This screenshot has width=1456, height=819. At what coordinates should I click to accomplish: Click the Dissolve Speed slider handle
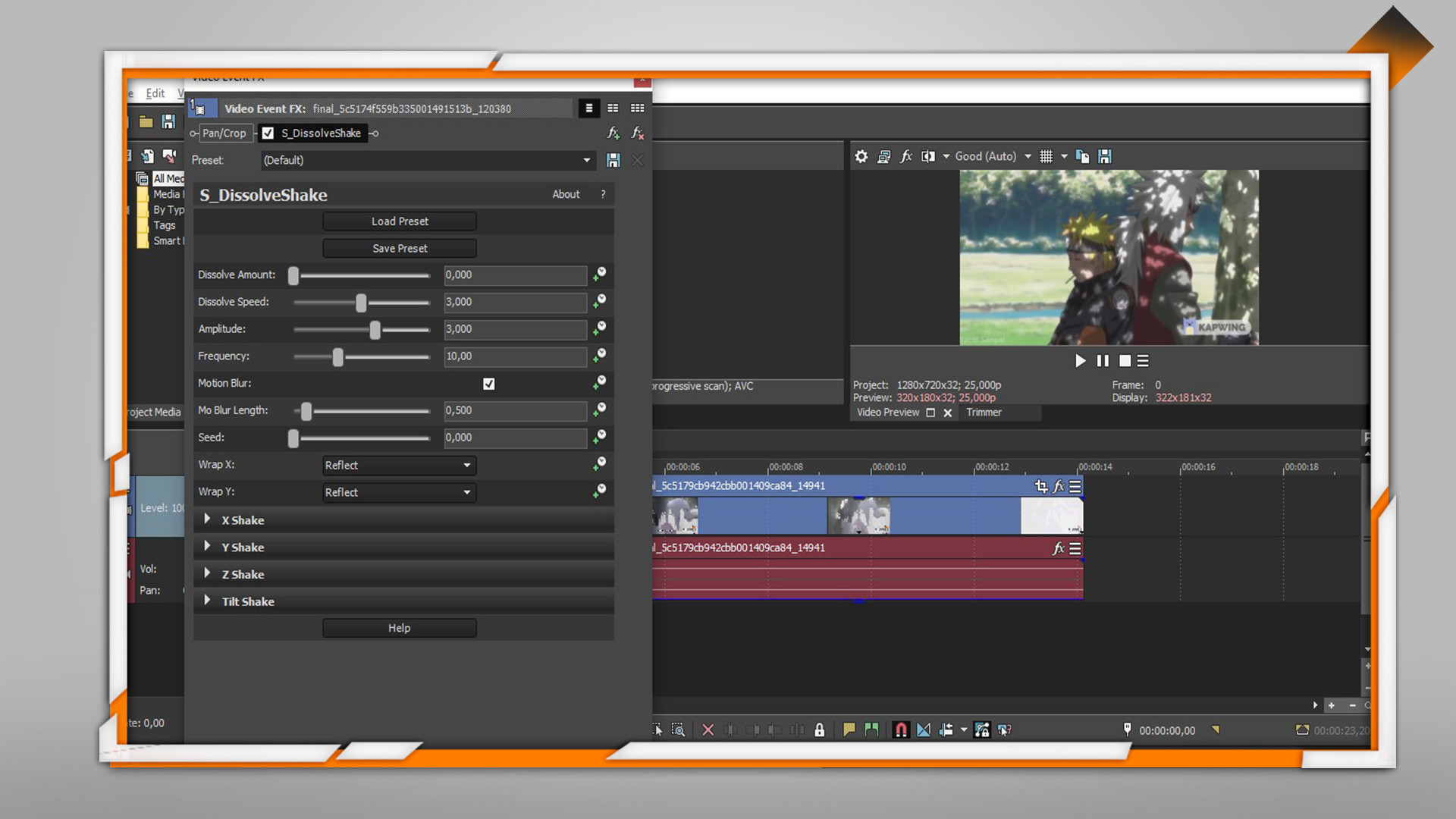pyautogui.click(x=361, y=303)
